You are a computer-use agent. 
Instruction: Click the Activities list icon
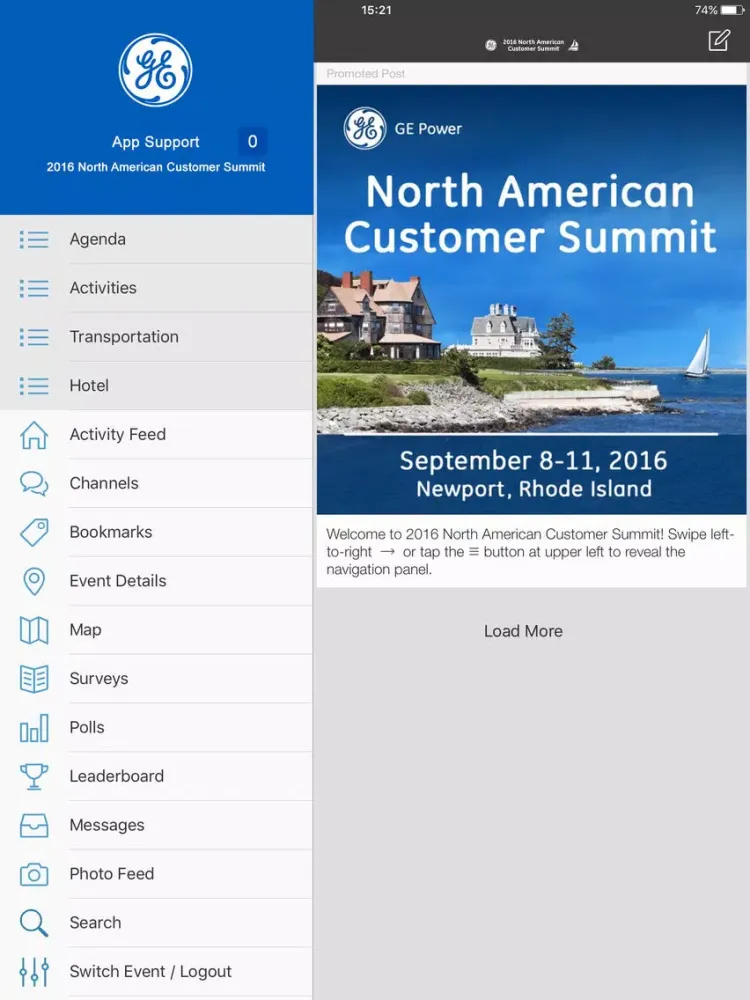34,288
